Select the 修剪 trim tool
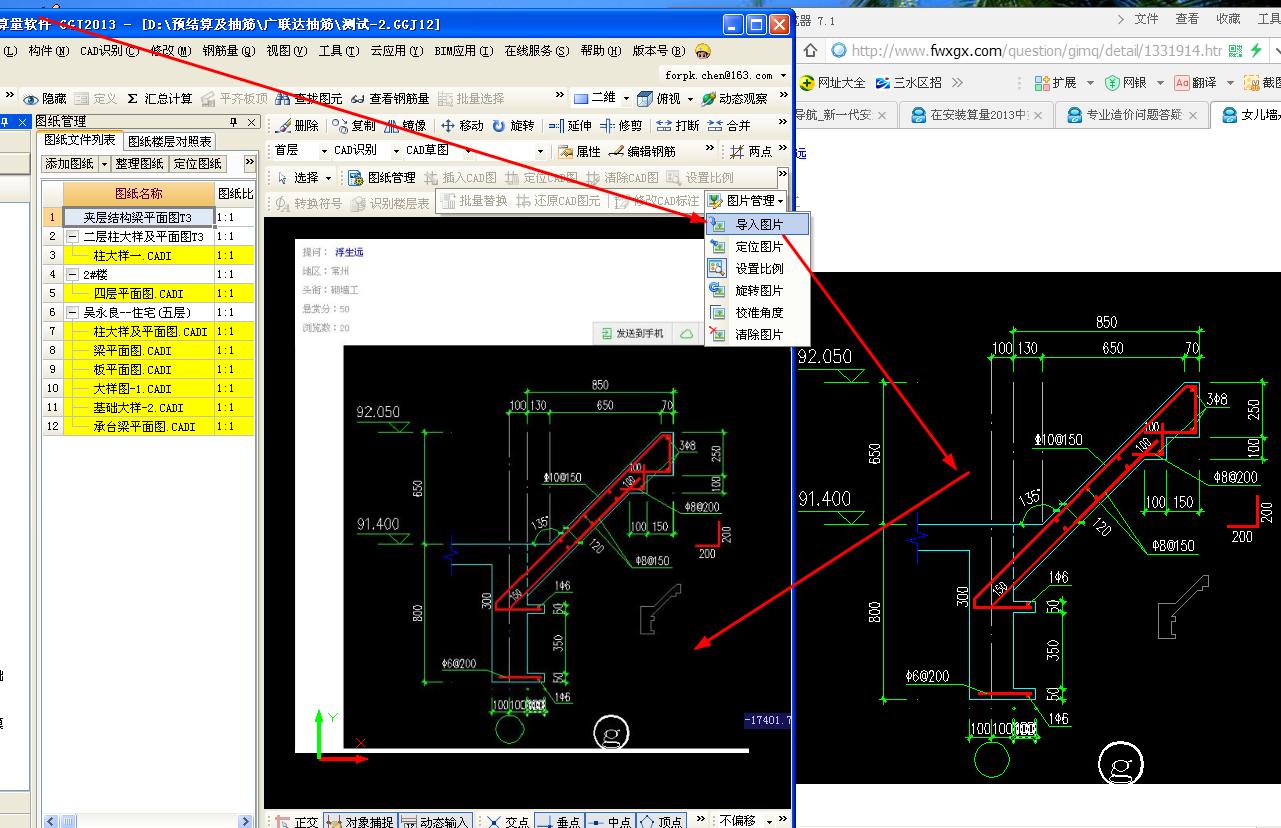The height and width of the screenshot is (828, 1281). 622,125
